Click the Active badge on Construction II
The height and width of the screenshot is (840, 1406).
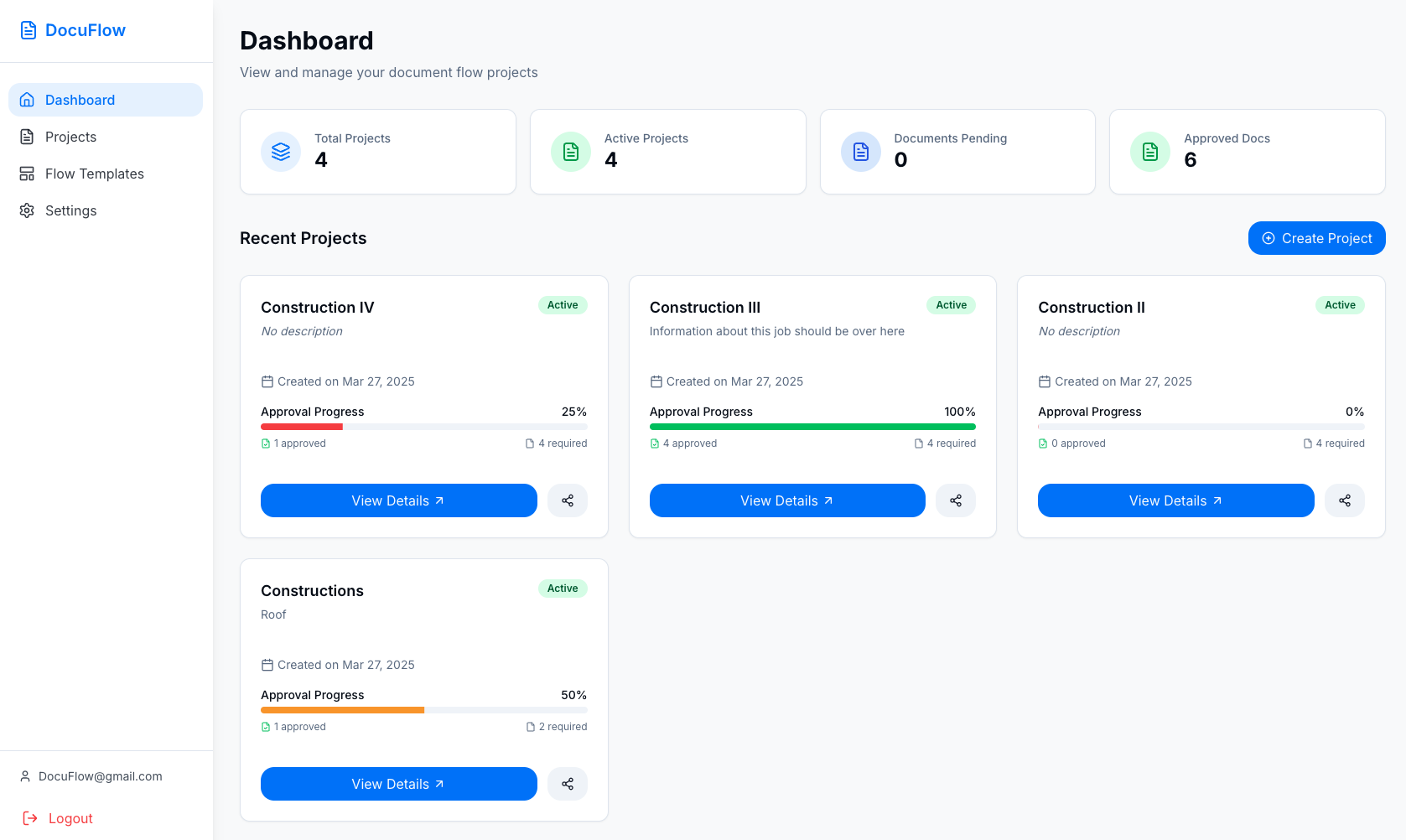[1340, 305]
